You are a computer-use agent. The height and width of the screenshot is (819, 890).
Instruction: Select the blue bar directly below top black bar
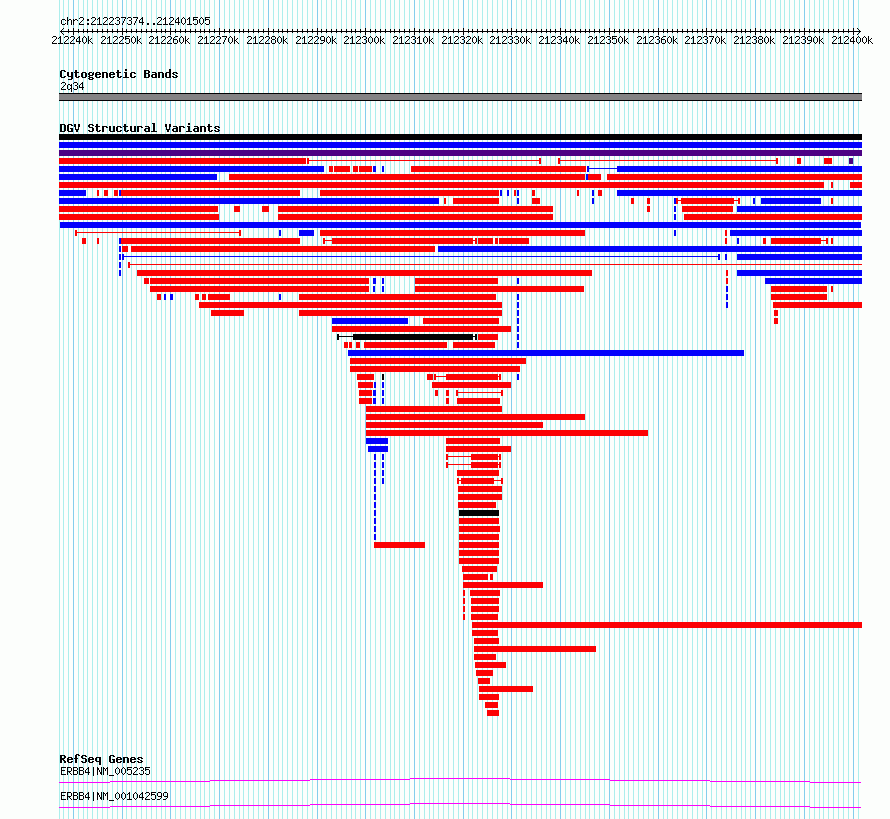(x=460, y=145)
